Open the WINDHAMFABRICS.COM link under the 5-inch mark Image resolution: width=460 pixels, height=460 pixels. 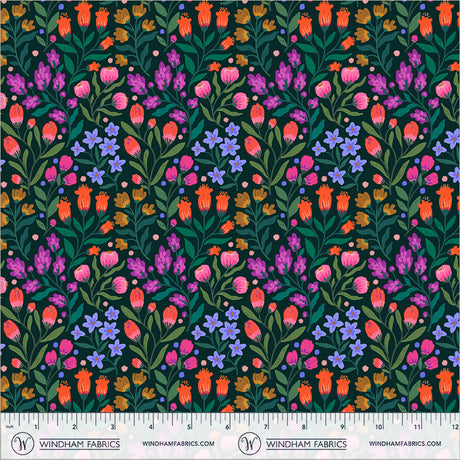click(178, 444)
